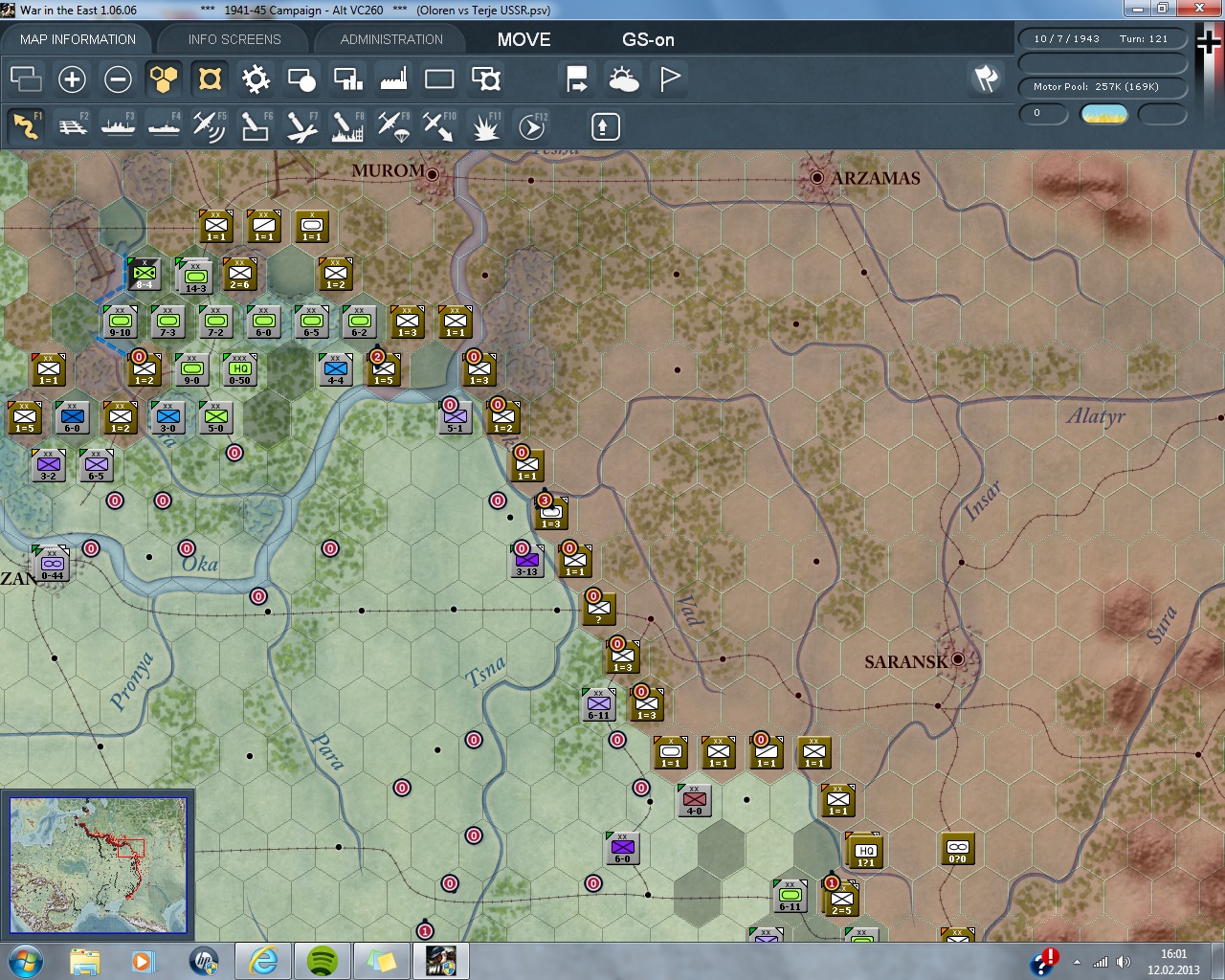Open Sticky Notes from the taskbar
The image size is (1225, 980).
[382, 961]
